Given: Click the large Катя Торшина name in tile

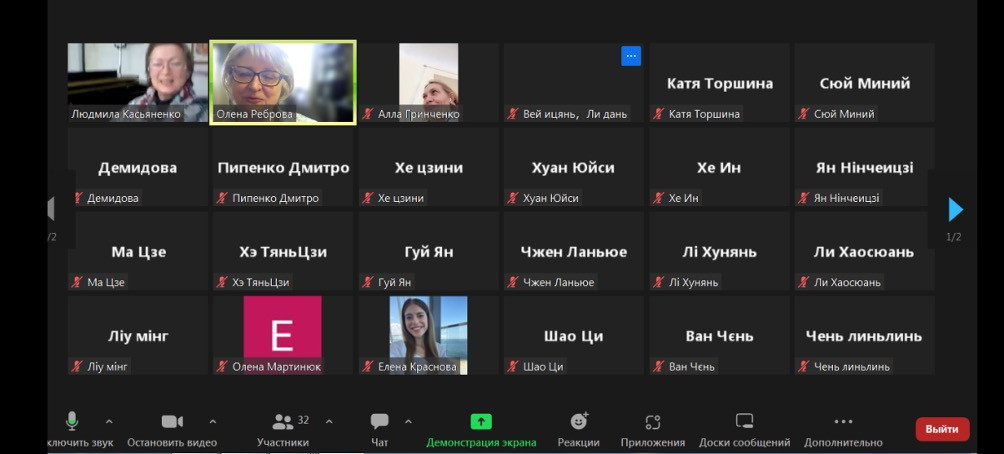Looking at the screenshot, I should click(x=720, y=84).
